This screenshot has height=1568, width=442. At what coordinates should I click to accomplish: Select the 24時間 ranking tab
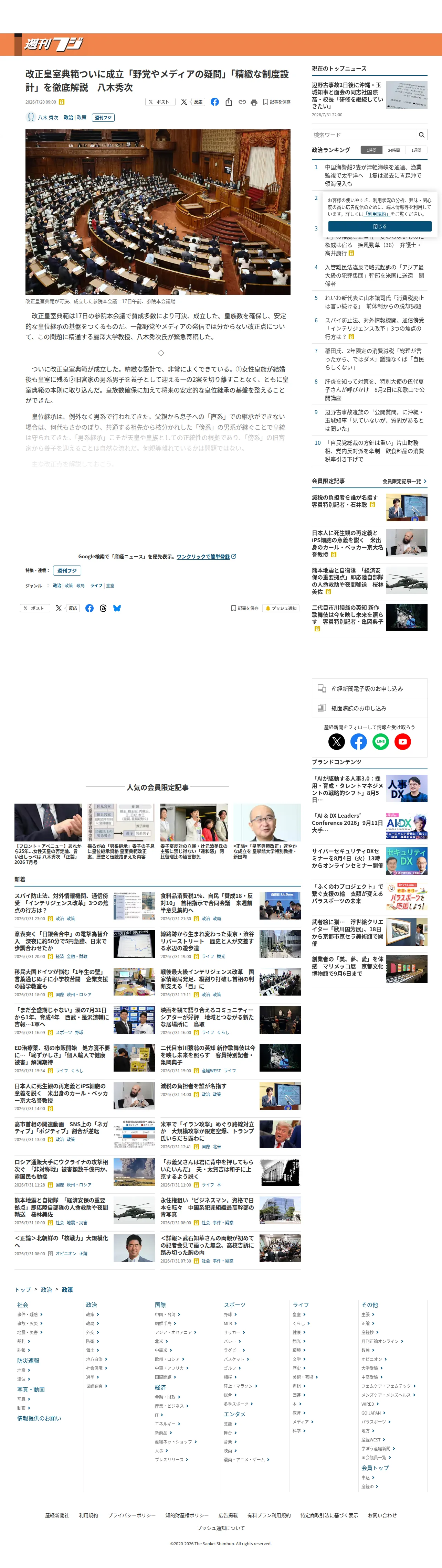pos(394,150)
